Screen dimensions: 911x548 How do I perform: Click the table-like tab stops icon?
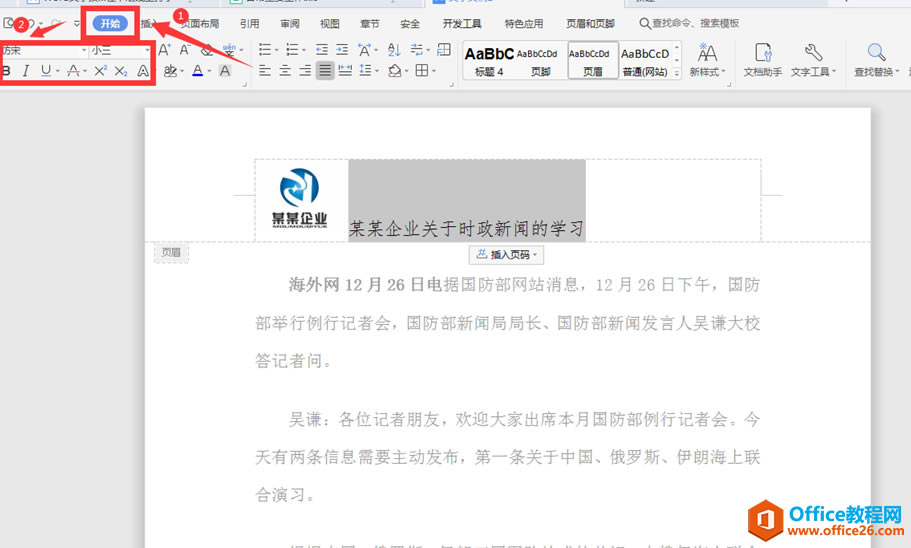pyautogui.click(x=444, y=50)
